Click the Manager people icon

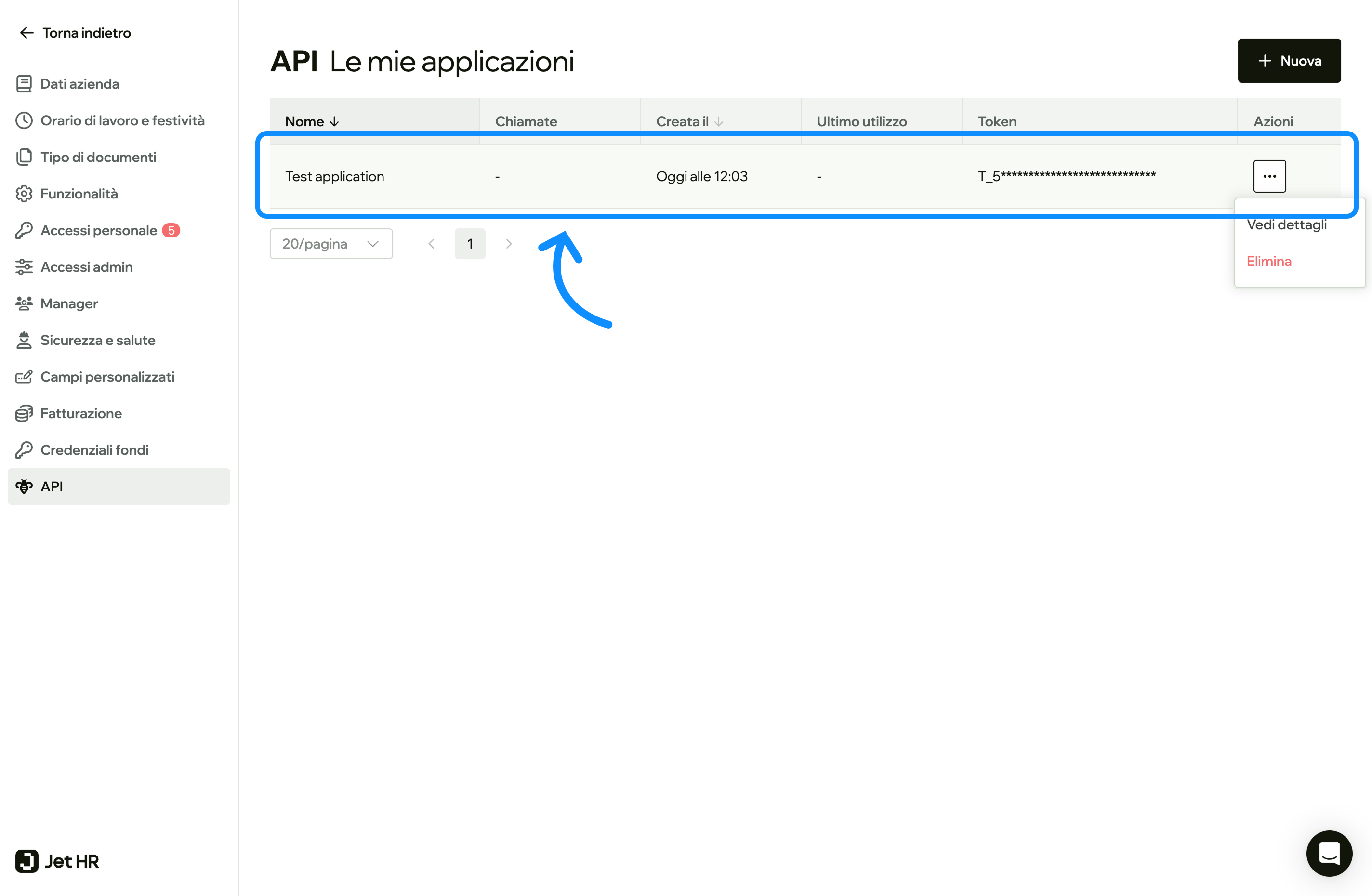(24, 303)
